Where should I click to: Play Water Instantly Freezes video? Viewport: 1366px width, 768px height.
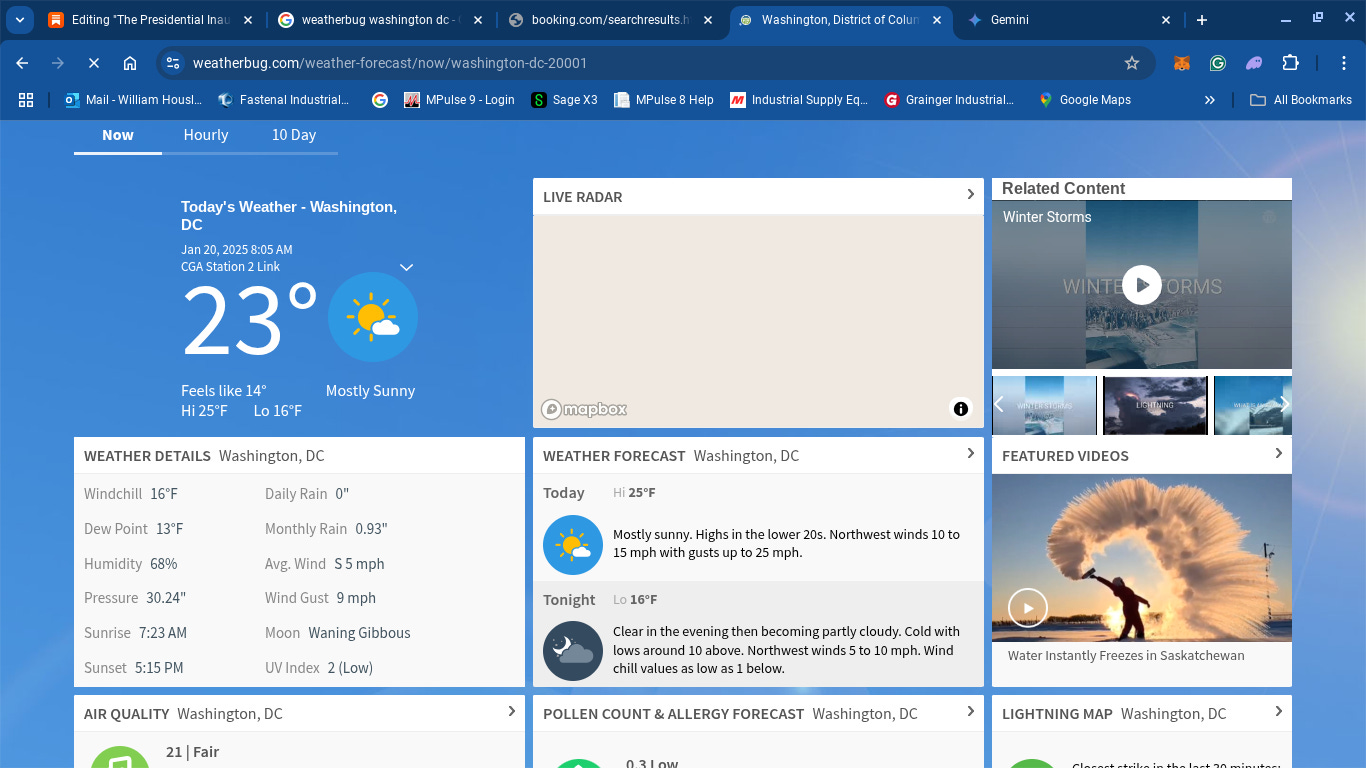tap(1027, 607)
